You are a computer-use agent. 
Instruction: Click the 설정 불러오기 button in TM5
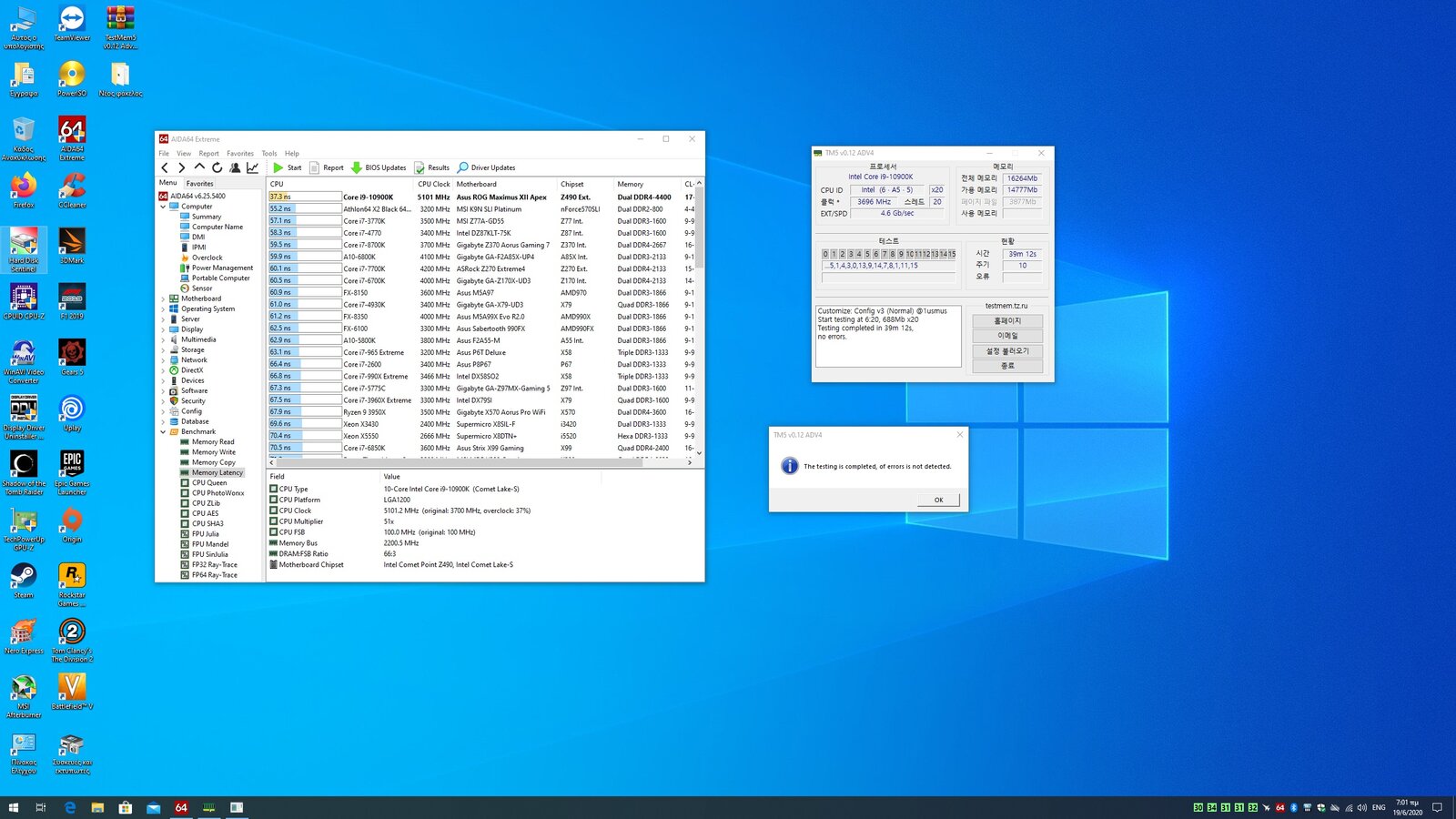click(x=1007, y=351)
